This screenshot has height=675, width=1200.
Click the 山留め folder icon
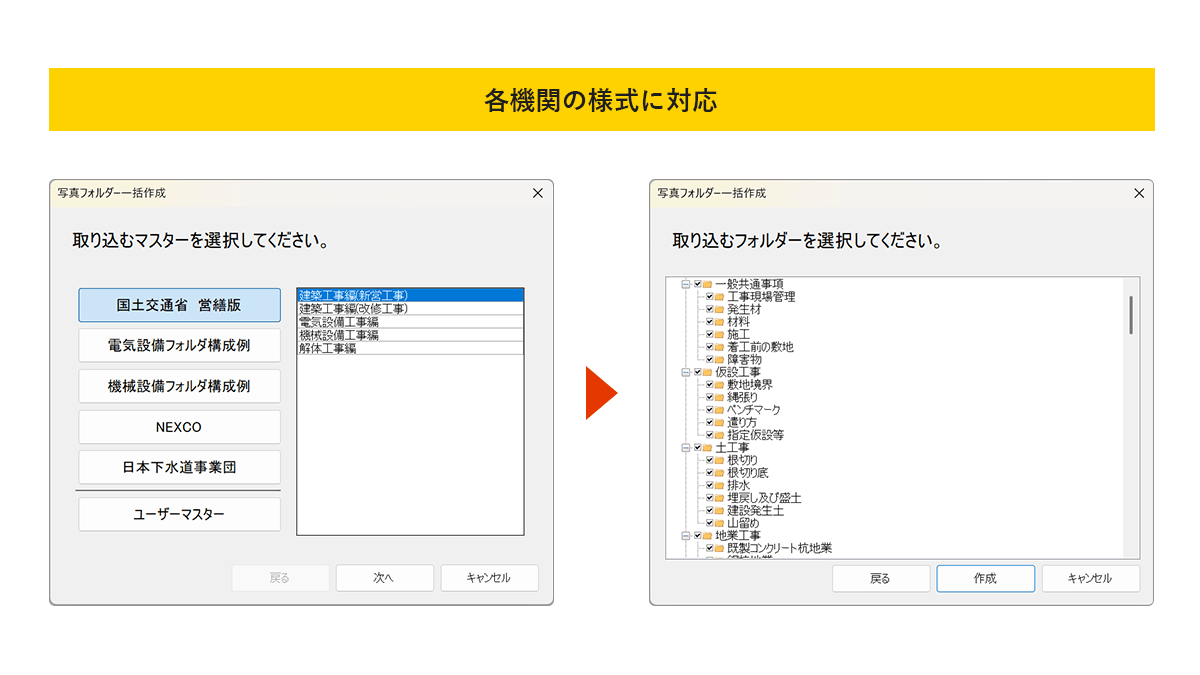point(719,523)
